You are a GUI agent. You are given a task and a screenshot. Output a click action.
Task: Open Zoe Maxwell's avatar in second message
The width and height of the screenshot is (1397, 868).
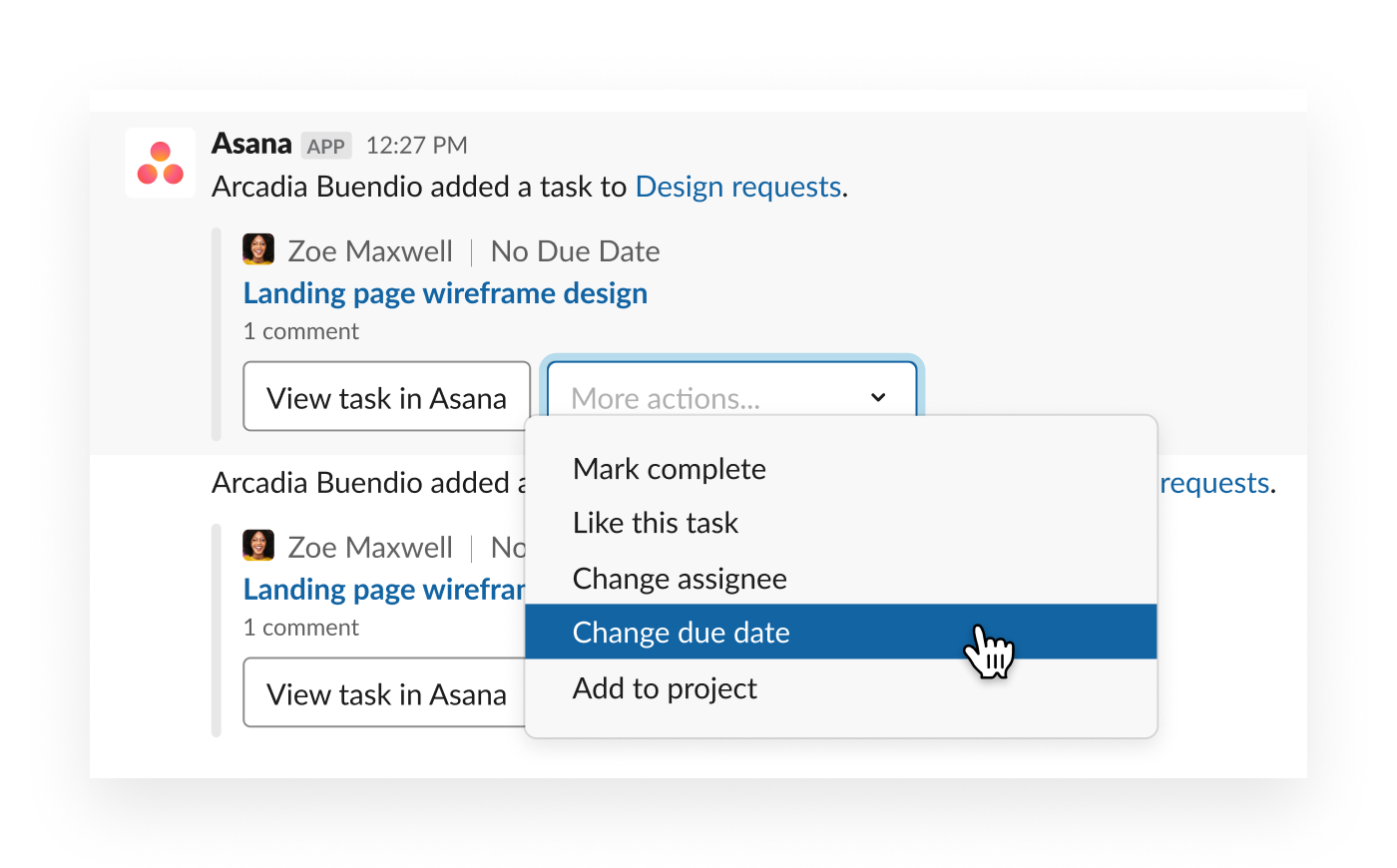[258, 546]
